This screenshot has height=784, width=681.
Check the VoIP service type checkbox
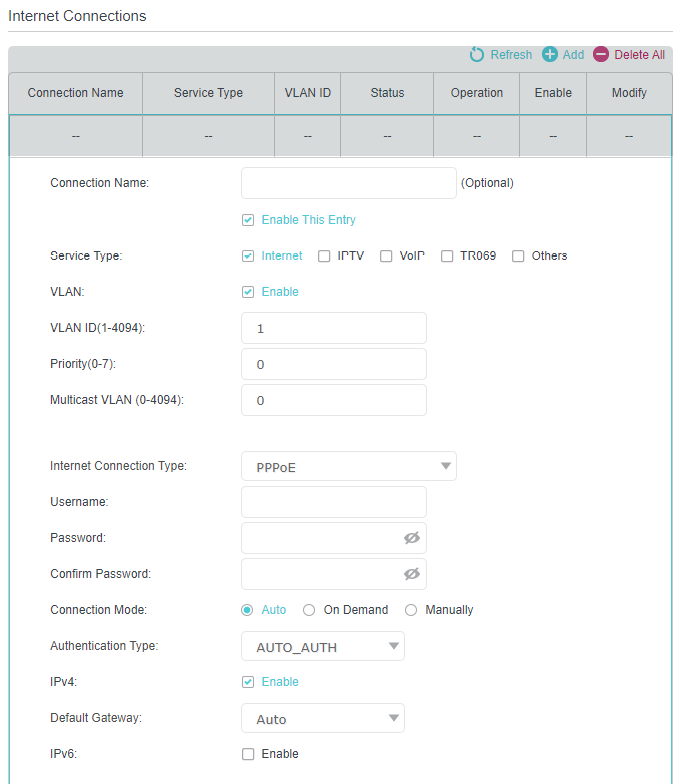[386, 256]
